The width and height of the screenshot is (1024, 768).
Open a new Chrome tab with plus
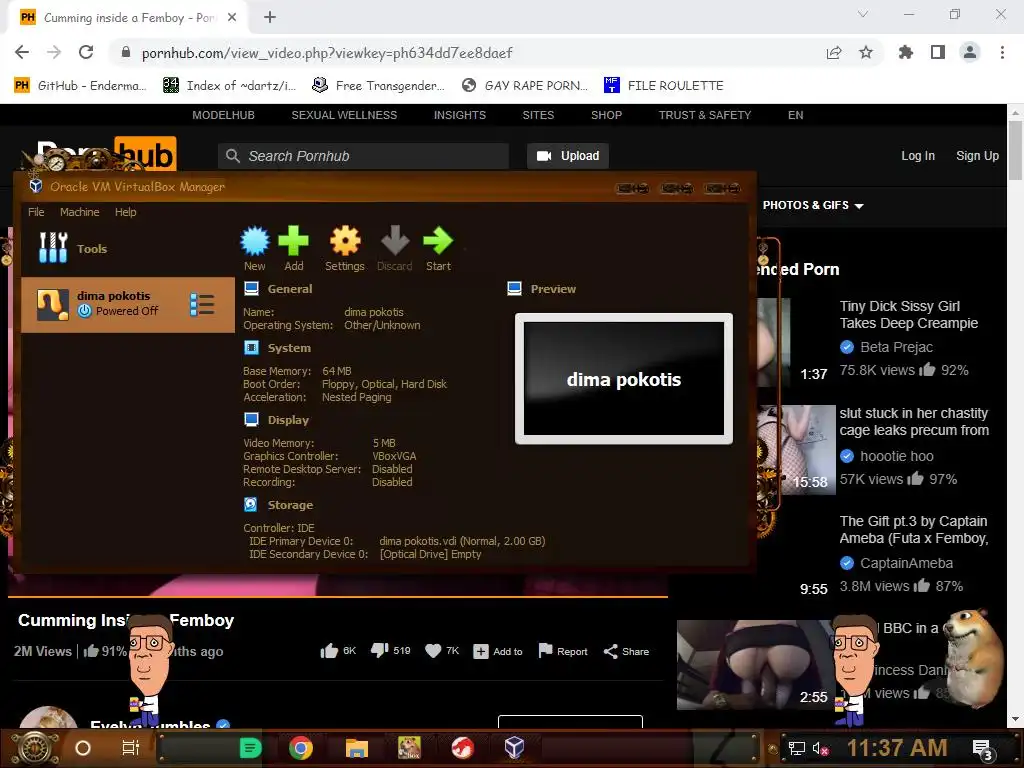coord(270,18)
